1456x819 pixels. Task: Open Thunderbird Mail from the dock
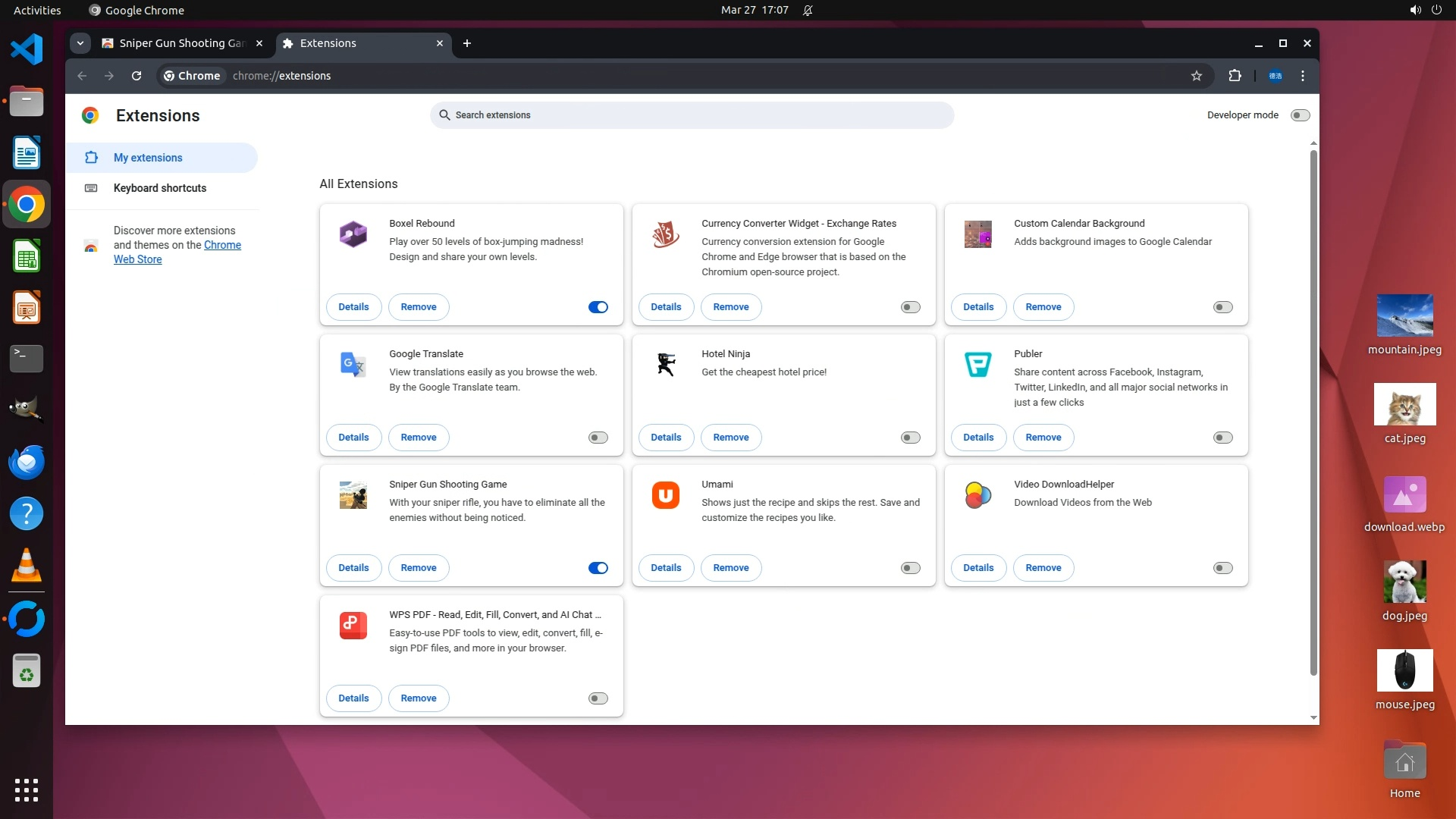click(27, 462)
